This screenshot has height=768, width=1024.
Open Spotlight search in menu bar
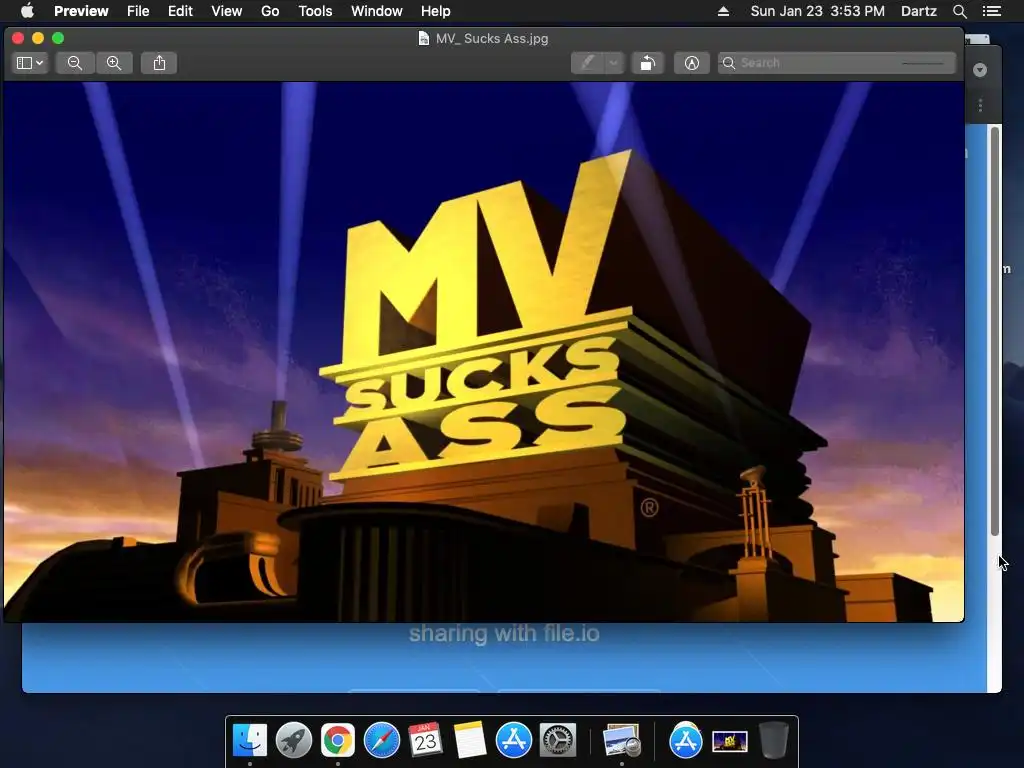pos(959,11)
